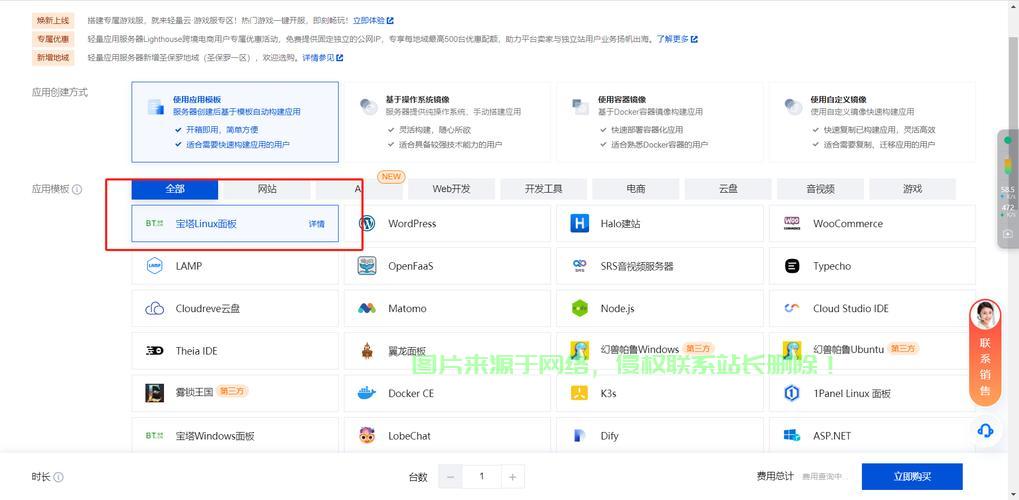Click the 宝塔Windows面板 logo icon
This screenshot has height=500, width=1019.
[x=155, y=436]
